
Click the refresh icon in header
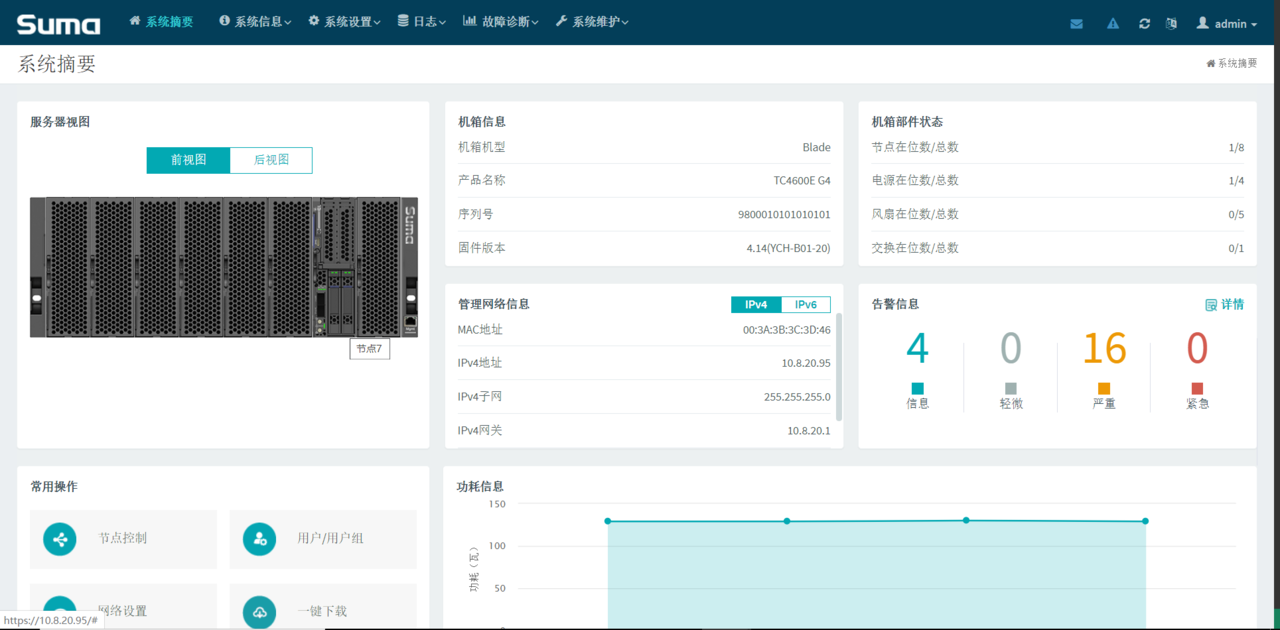coord(1144,24)
